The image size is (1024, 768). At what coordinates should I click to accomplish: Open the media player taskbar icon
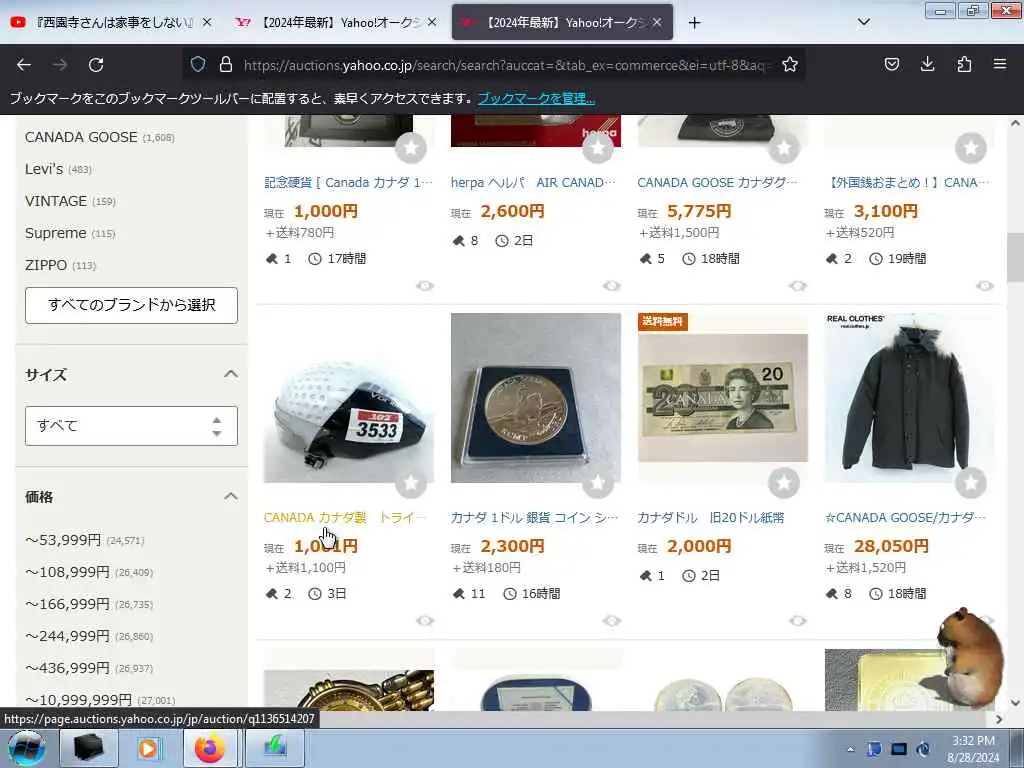pos(148,748)
